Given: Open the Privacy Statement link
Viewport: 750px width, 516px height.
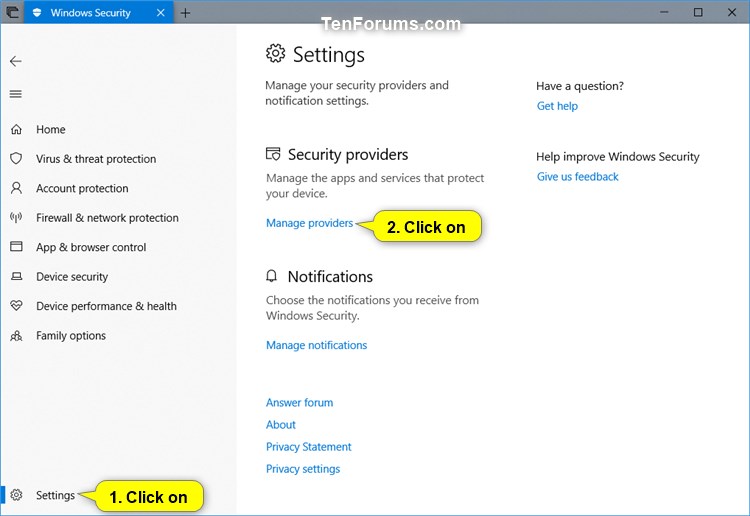Looking at the screenshot, I should (x=309, y=447).
